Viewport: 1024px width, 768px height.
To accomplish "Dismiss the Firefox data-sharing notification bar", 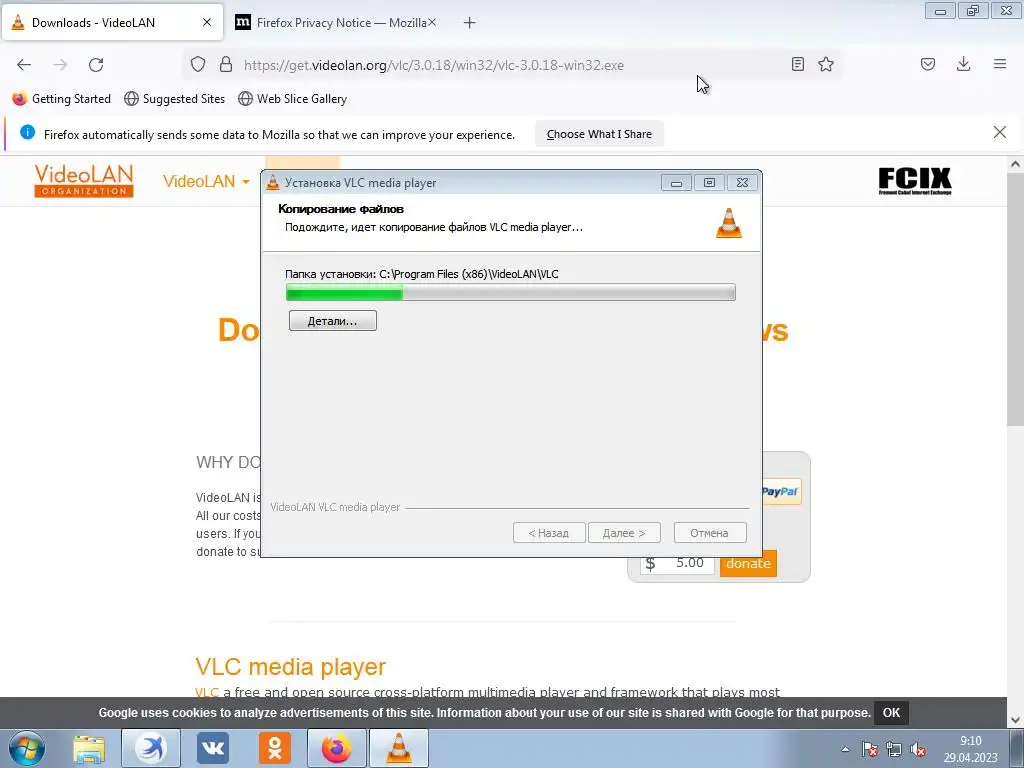I will tap(1000, 133).
